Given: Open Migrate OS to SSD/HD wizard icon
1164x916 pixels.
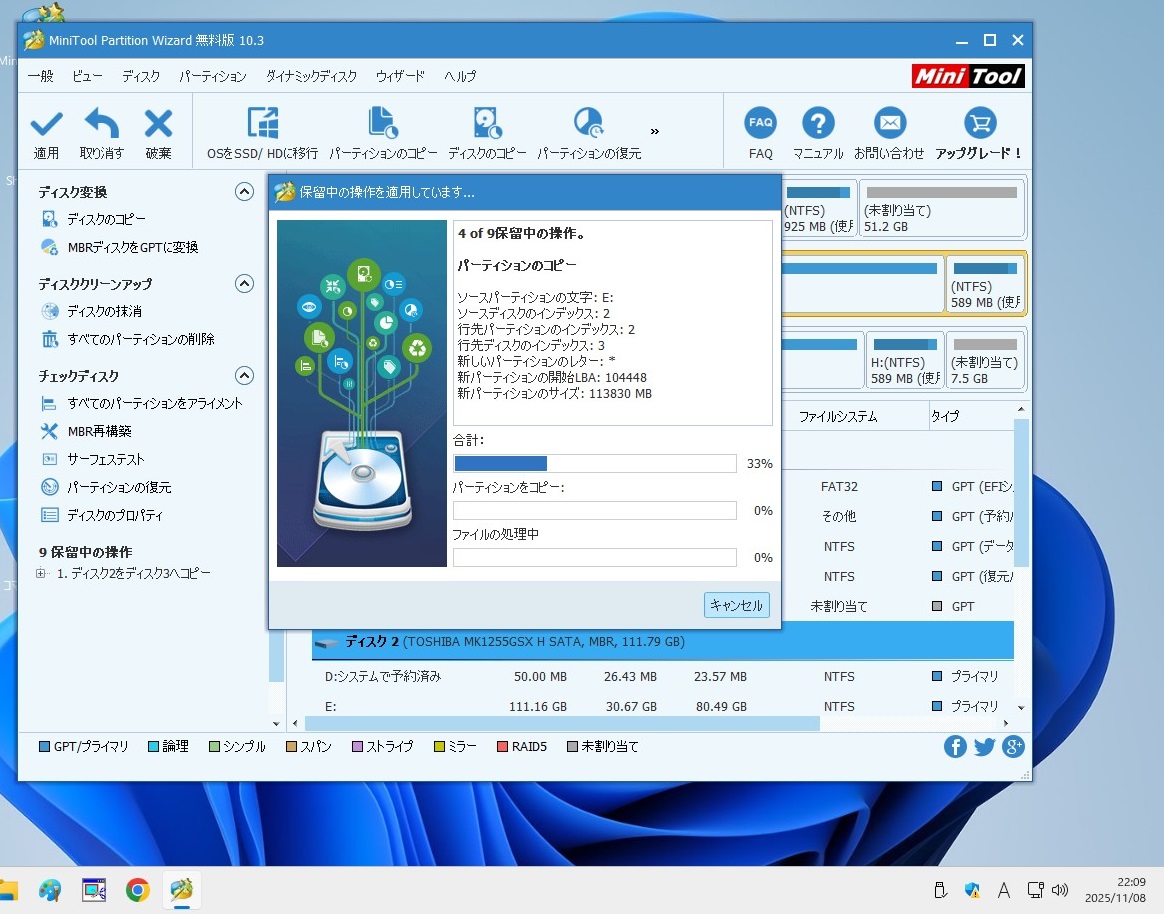Looking at the screenshot, I should coord(262,124).
